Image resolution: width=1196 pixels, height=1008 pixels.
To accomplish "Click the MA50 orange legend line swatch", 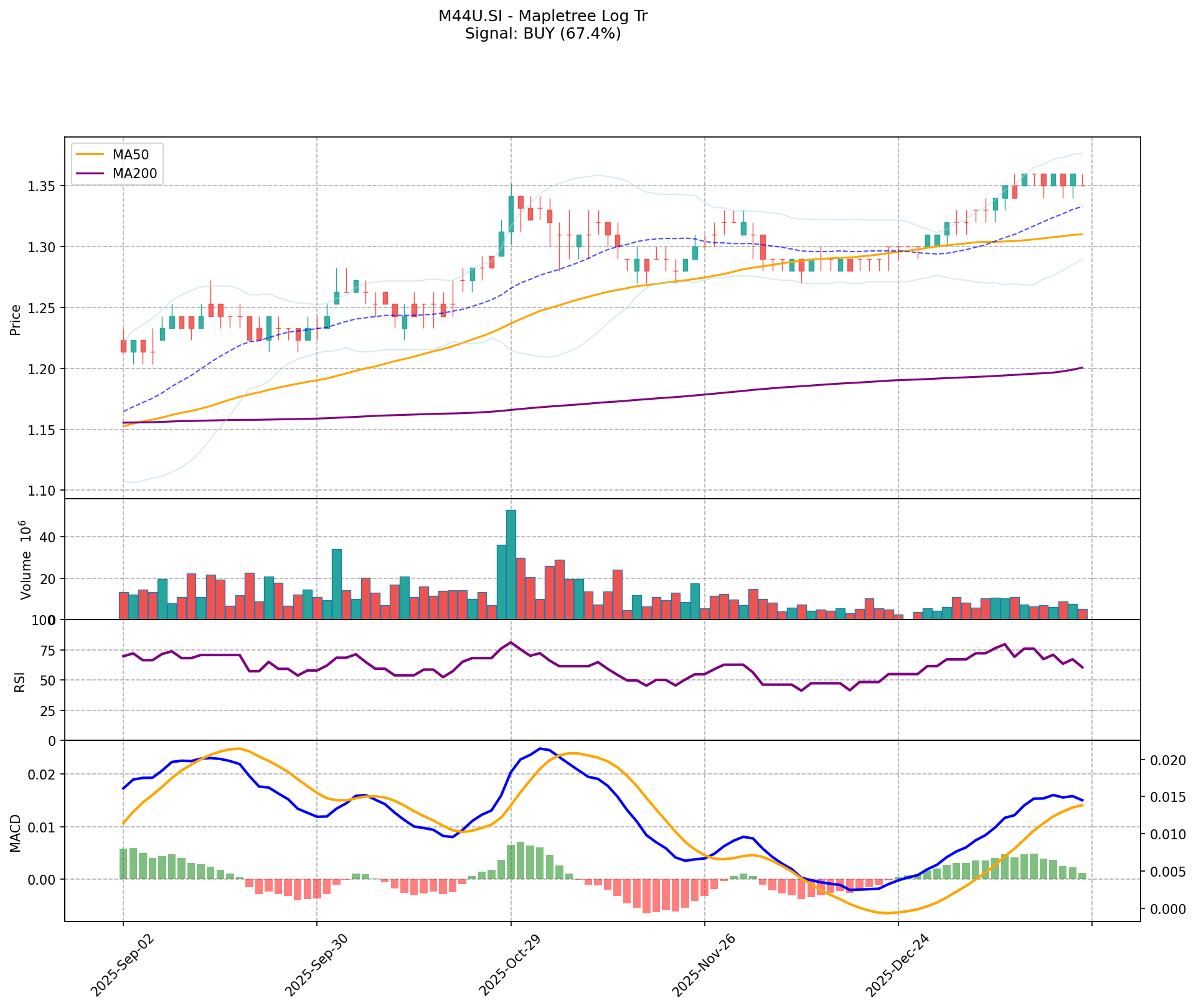I will coord(90,155).
